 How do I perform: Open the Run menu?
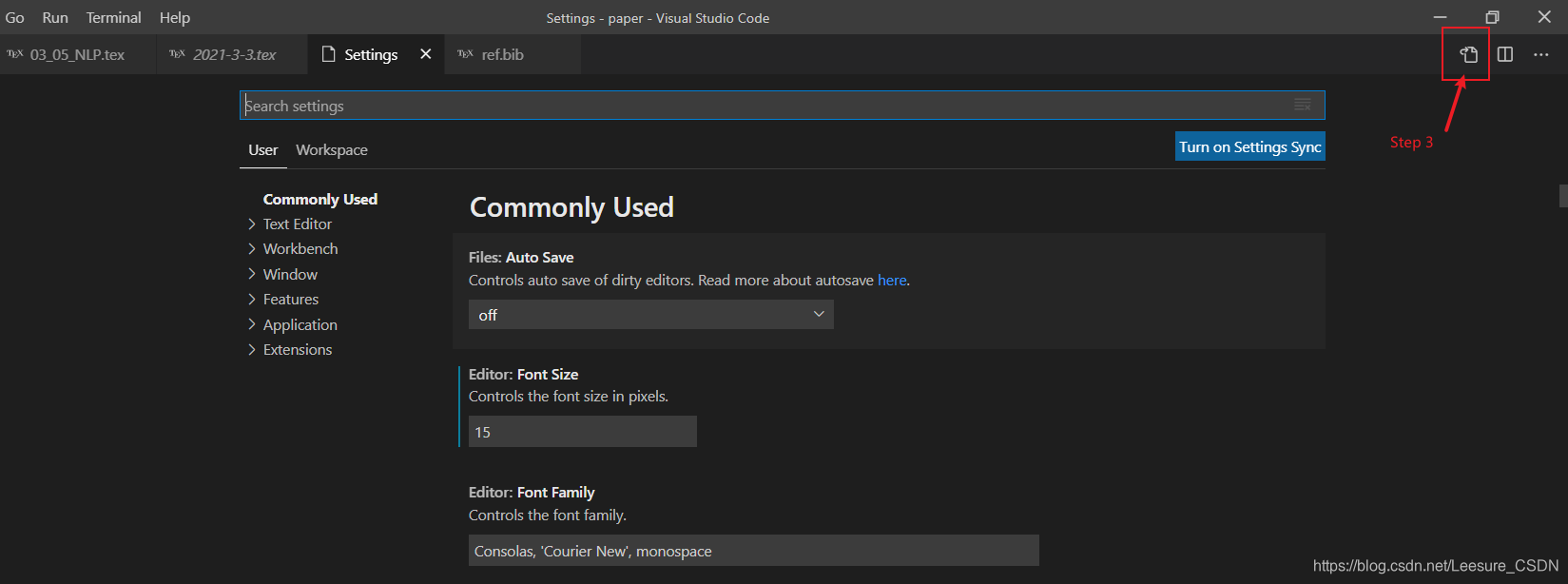pos(55,17)
